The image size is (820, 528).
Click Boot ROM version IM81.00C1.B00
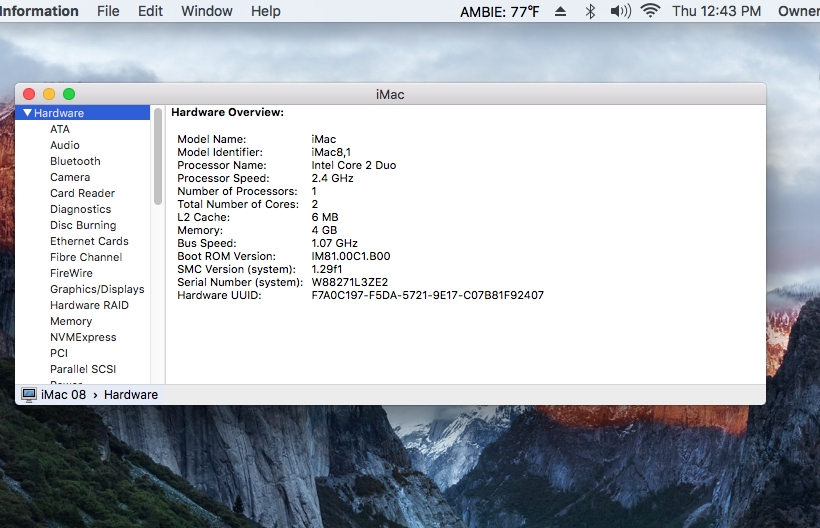[x=350, y=256]
